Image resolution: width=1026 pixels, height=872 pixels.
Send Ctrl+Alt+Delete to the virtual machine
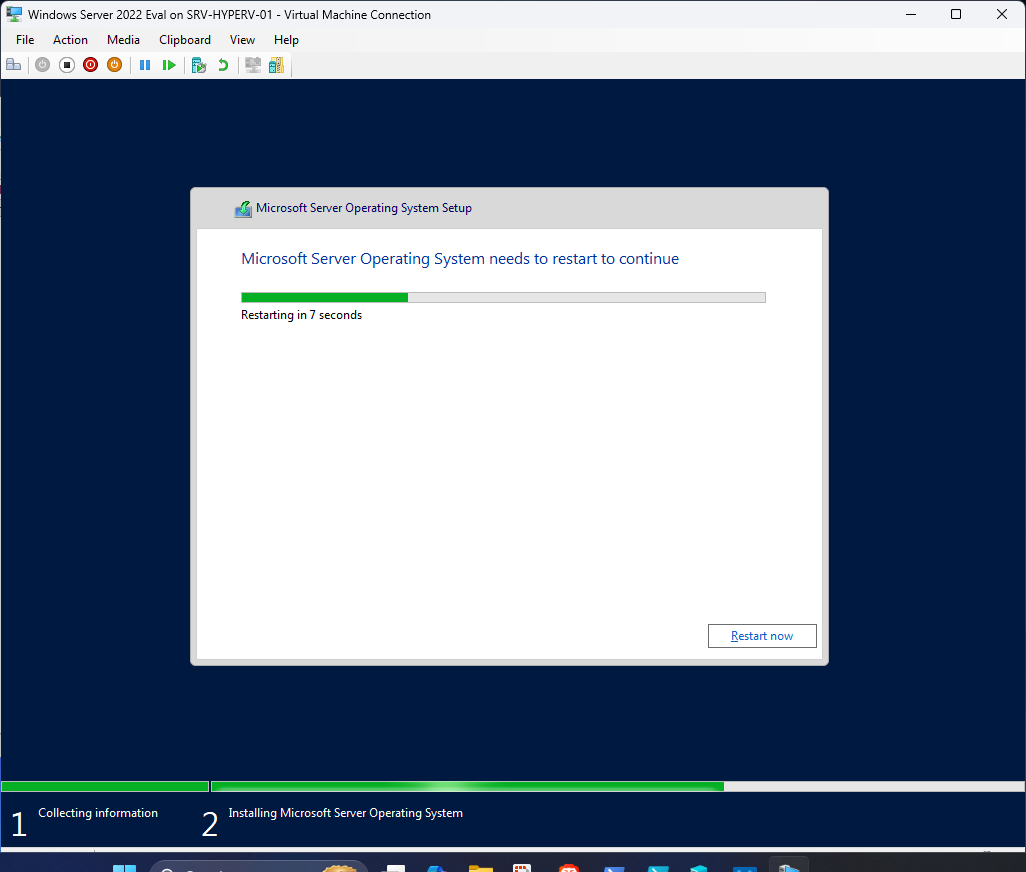[x=13, y=64]
